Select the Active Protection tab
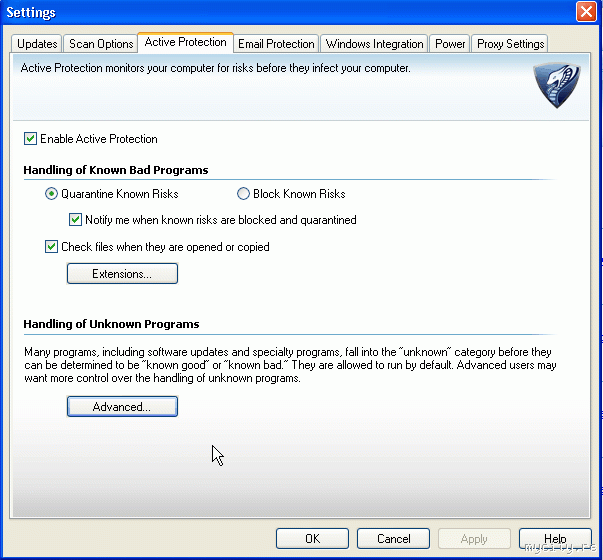The width and height of the screenshot is (603, 560). point(185,43)
